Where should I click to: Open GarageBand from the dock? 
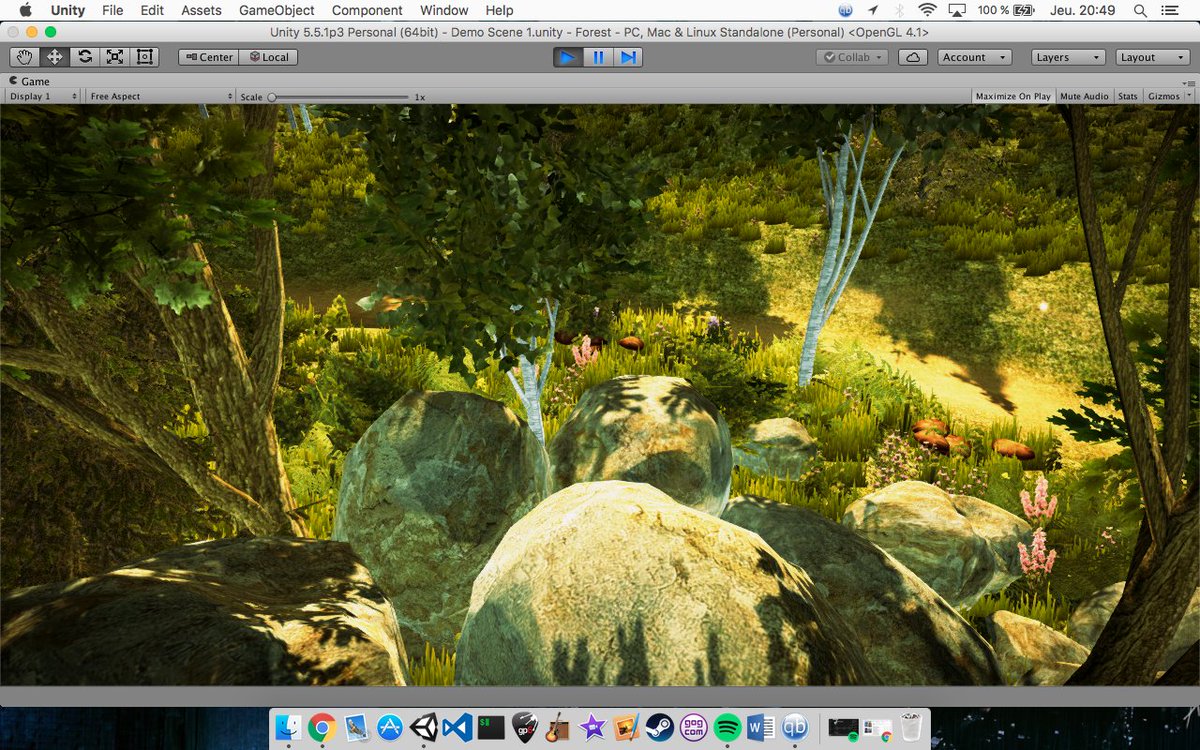pyautogui.click(x=559, y=728)
